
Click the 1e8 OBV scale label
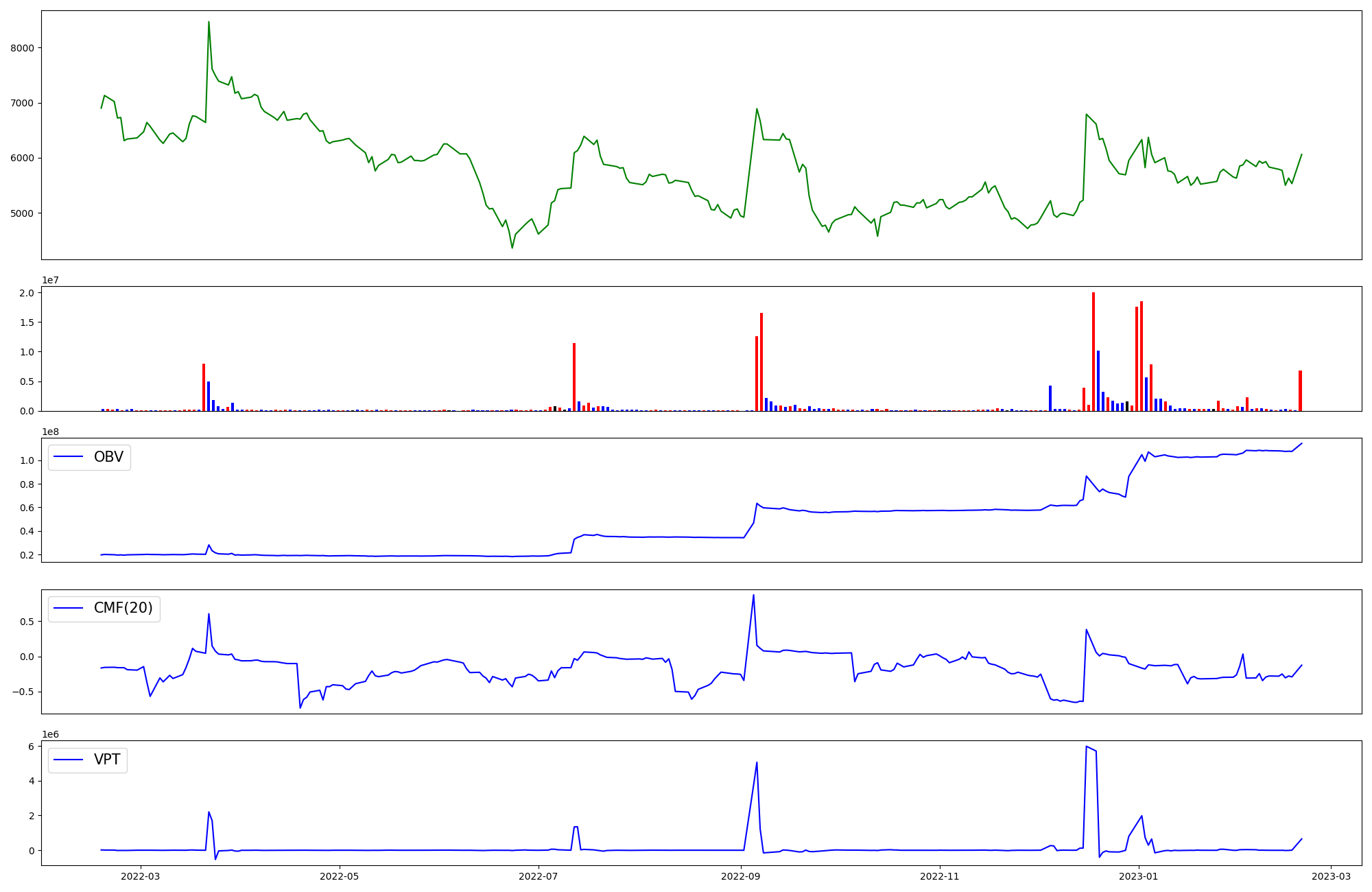(x=50, y=432)
